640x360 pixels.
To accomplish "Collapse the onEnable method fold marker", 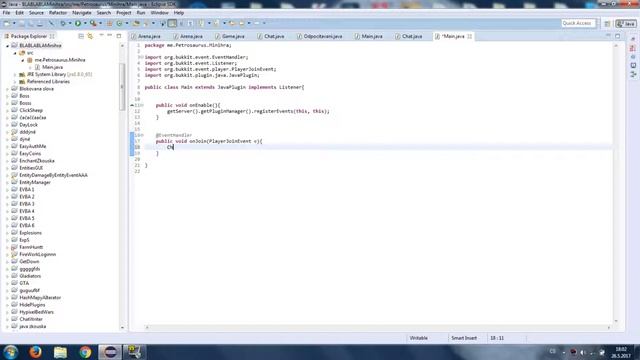I will point(142,105).
